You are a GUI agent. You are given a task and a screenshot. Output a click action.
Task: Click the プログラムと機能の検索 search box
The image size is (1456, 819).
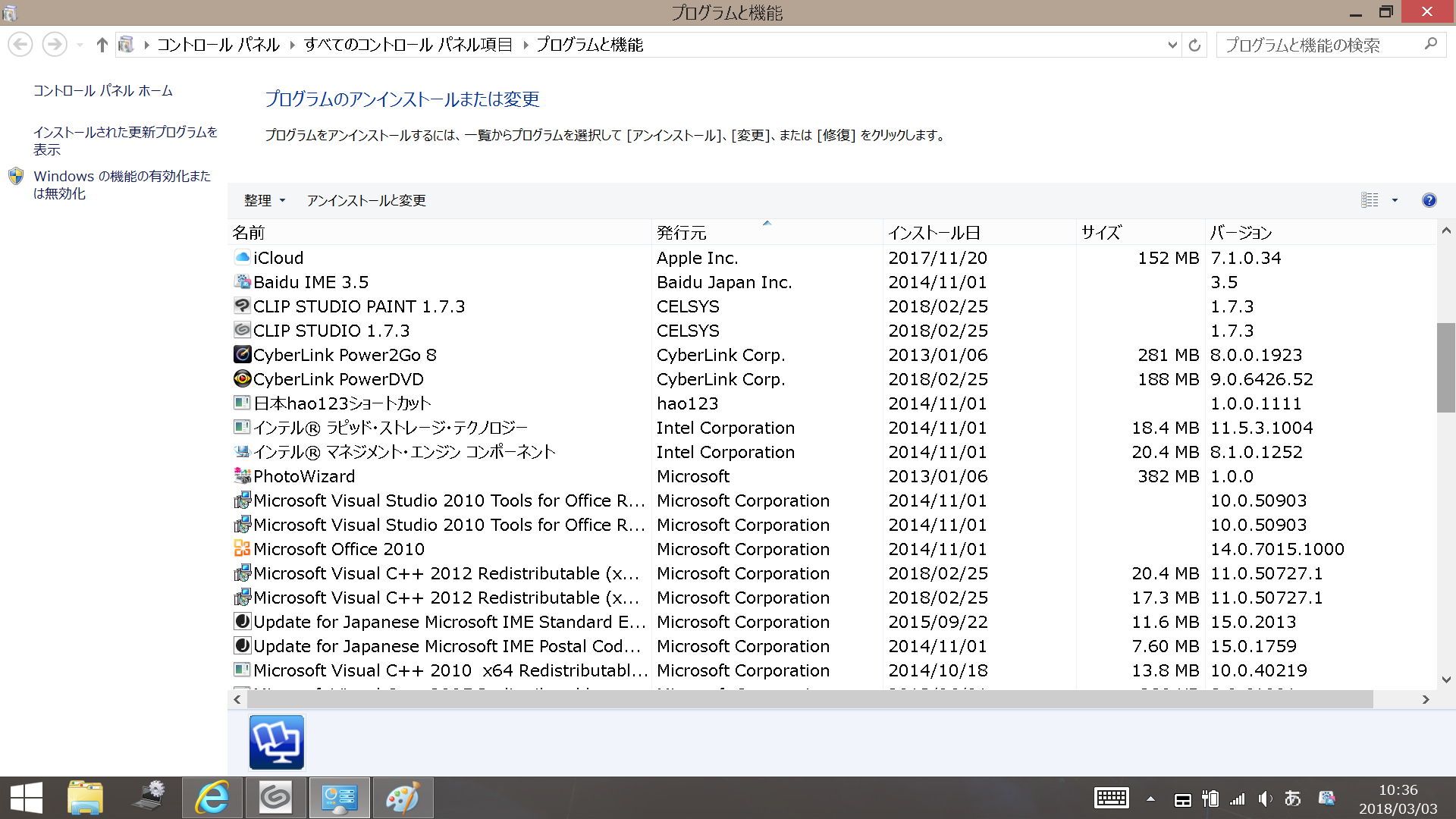point(1319,45)
